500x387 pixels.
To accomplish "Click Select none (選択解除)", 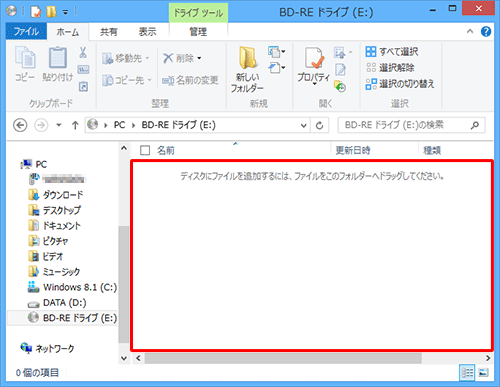I will pos(390,68).
